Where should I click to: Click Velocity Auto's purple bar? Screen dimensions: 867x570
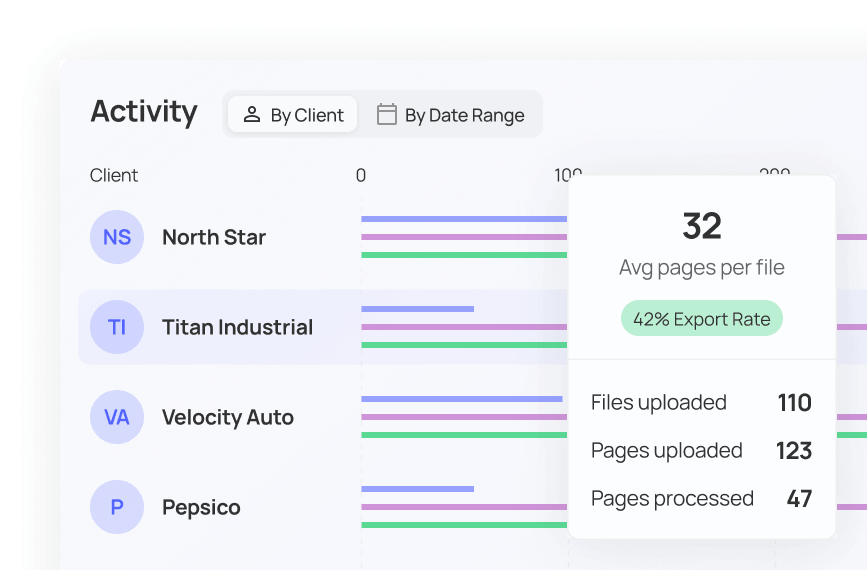pyautogui.click(x=464, y=417)
